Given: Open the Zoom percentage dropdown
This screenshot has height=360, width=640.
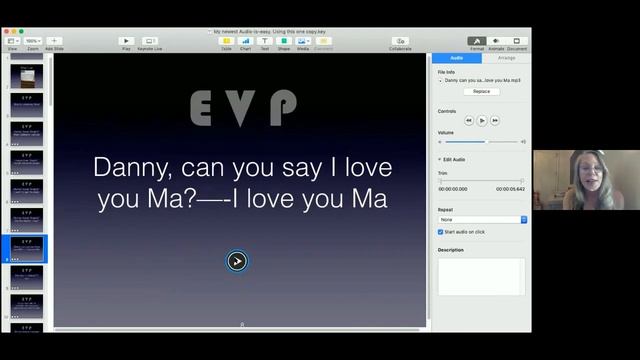Looking at the screenshot, I should pos(33,41).
